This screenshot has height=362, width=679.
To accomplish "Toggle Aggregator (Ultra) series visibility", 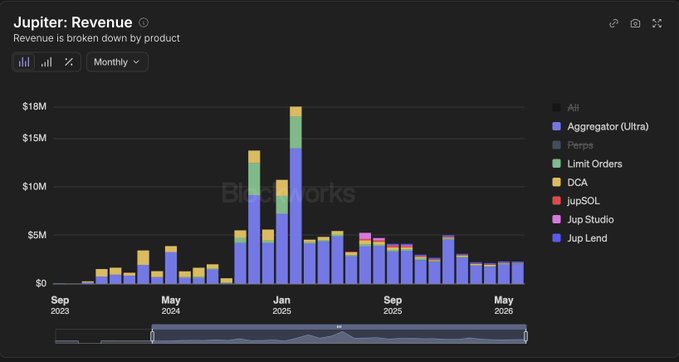I will click(x=601, y=126).
